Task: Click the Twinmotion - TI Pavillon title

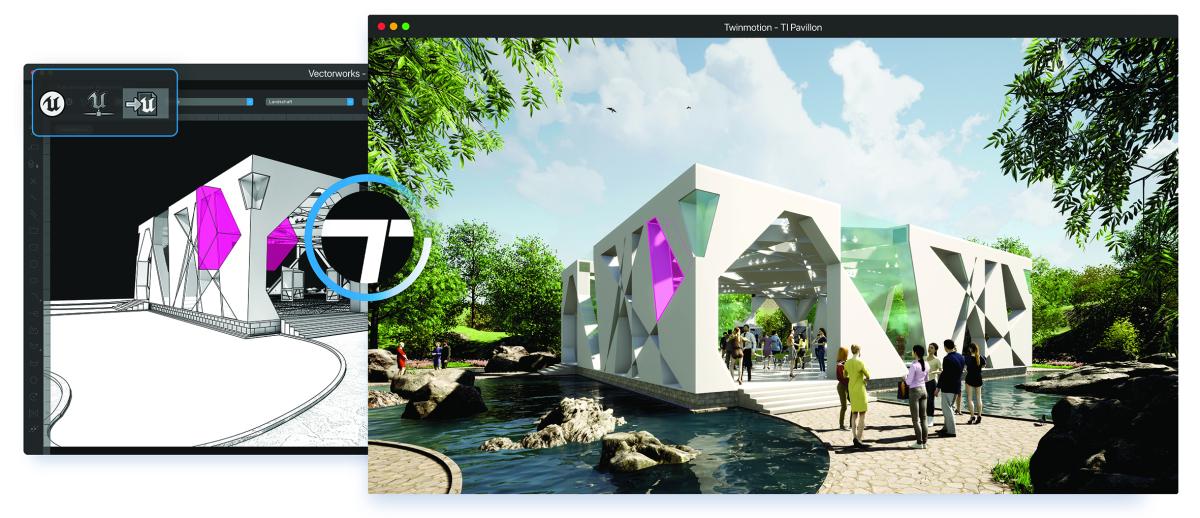Action: [x=773, y=27]
